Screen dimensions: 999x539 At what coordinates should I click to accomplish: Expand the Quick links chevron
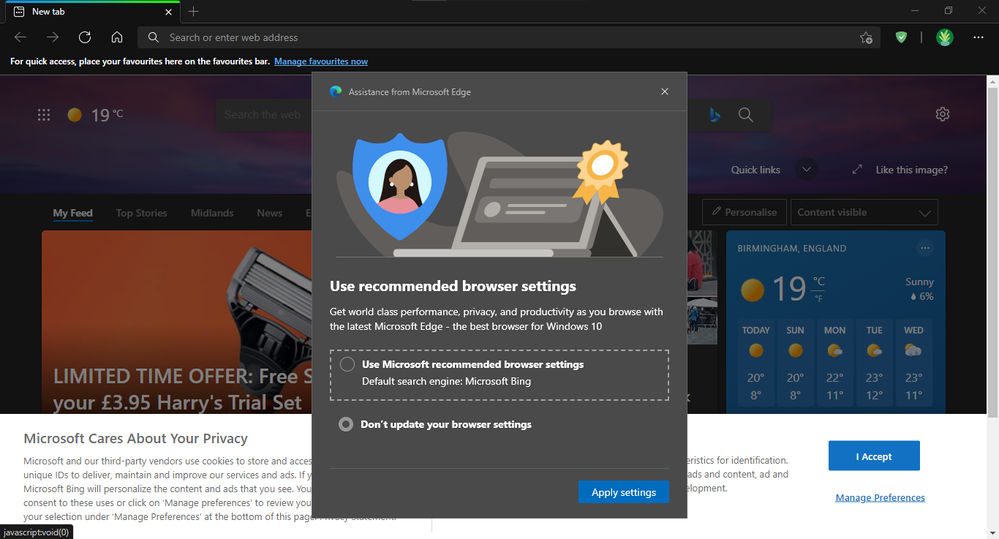(x=806, y=169)
